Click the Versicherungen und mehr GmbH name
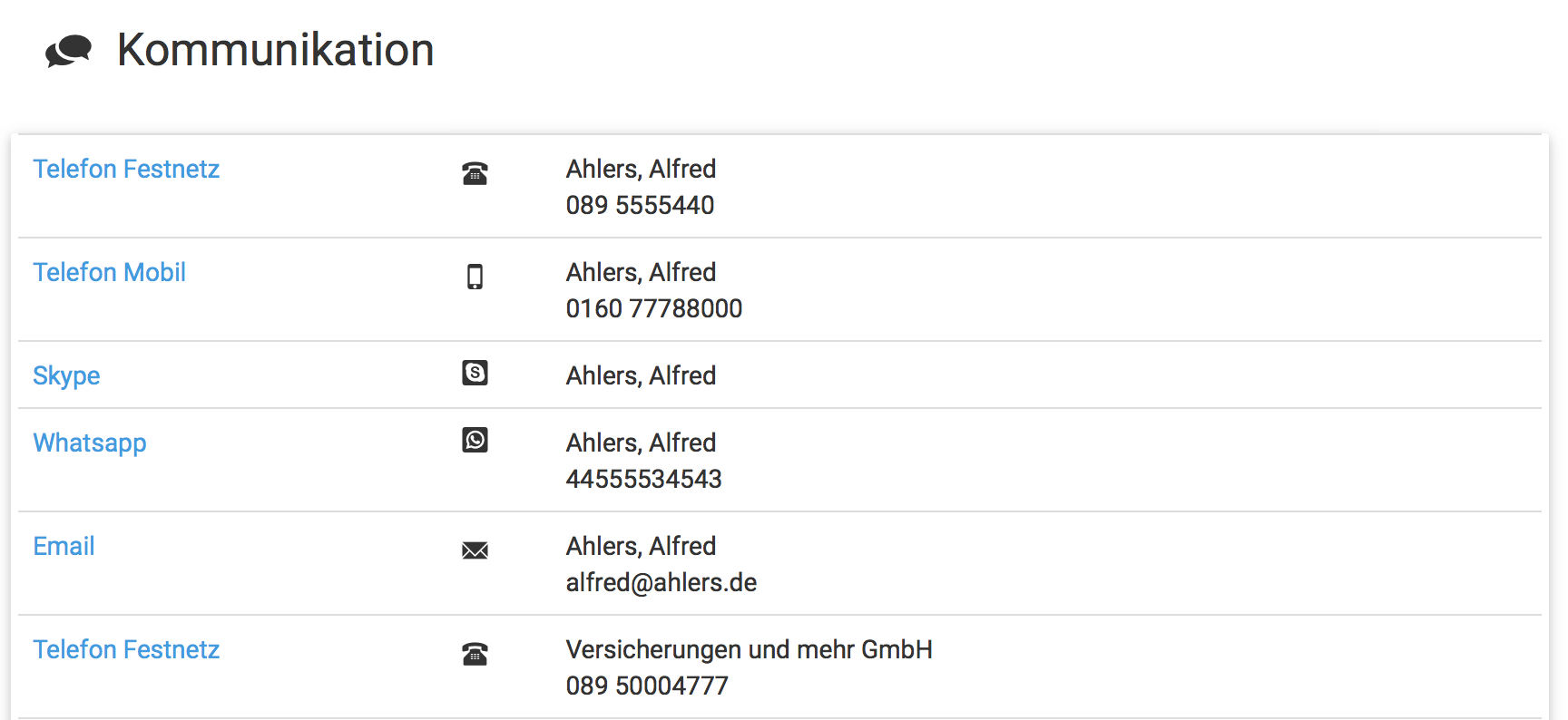The height and width of the screenshot is (720, 1568). click(749, 650)
